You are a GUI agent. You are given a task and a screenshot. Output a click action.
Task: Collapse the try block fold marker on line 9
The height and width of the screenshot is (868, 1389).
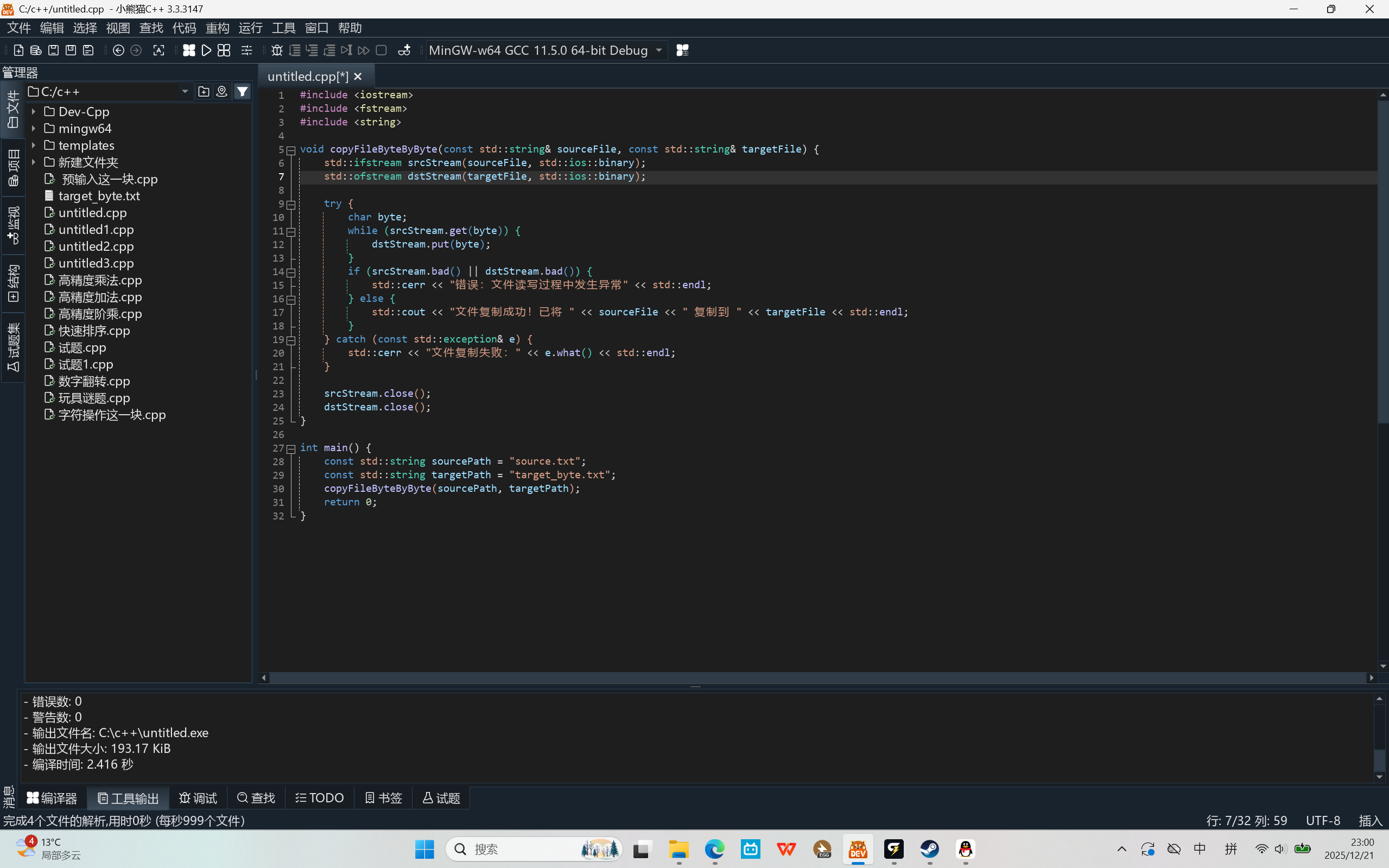[291, 204]
